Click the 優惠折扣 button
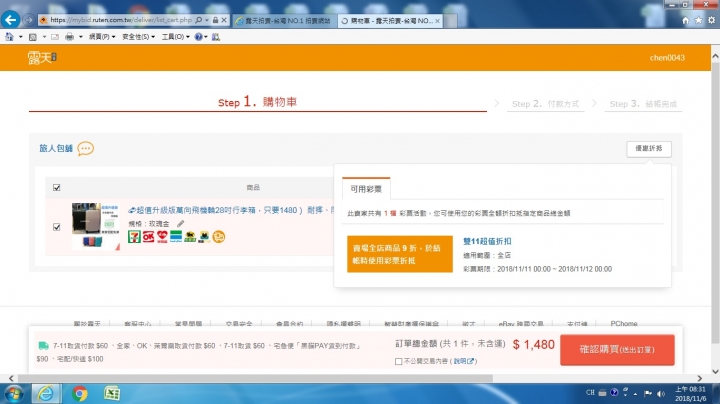Screen dimensions: 720x404 [648, 149]
